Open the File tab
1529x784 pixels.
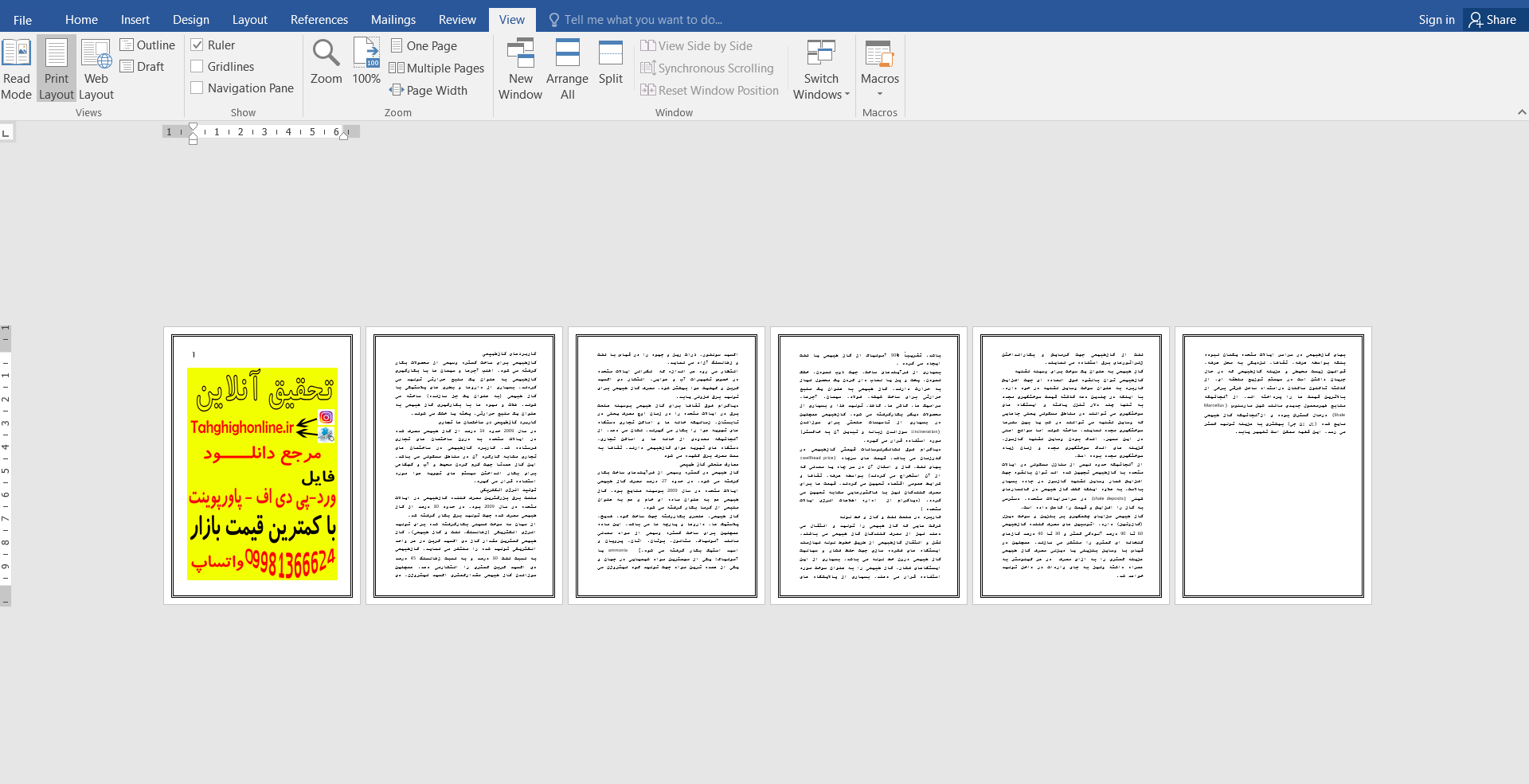pyautogui.click(x=23, y=19)
